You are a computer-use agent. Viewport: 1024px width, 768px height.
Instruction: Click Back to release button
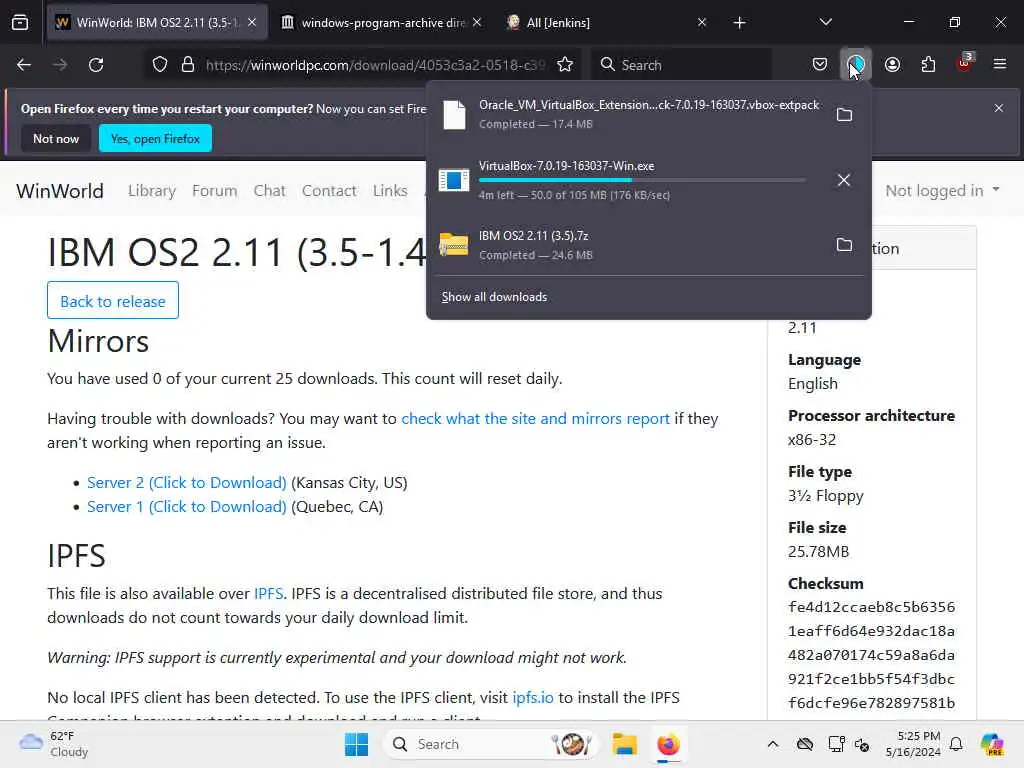[x=113, y=300]
